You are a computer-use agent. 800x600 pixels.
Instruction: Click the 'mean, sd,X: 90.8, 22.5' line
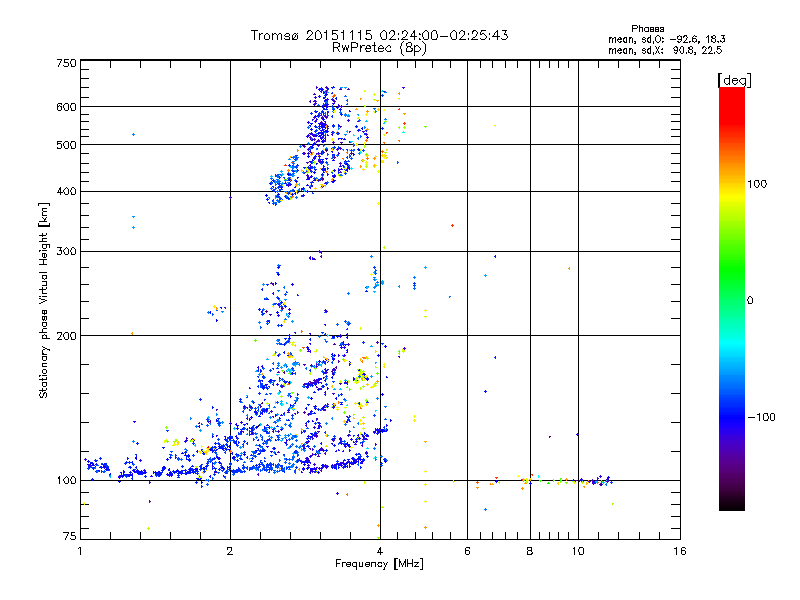point(665,50)
